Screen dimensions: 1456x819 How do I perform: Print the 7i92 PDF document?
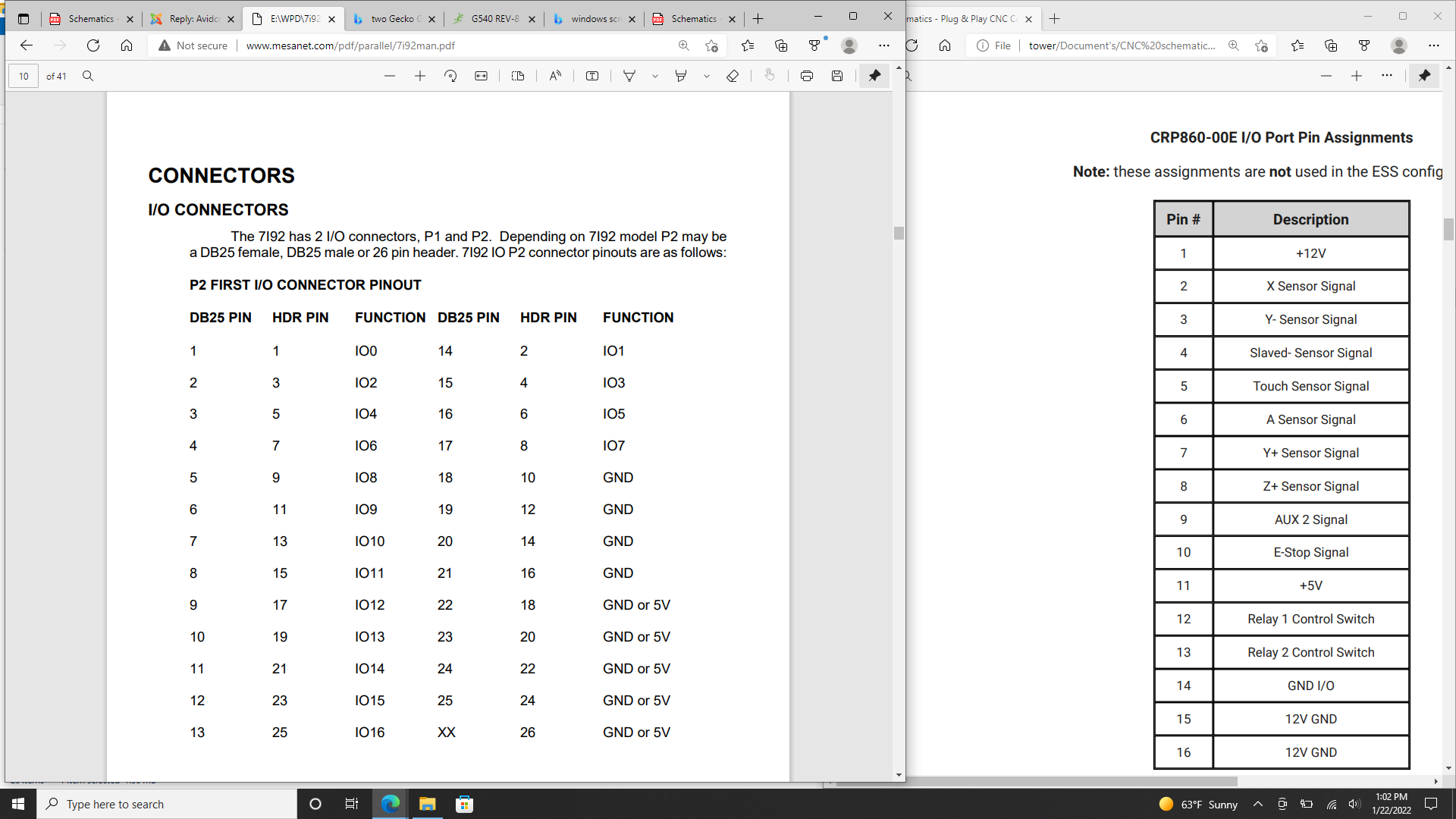point(807,76)
